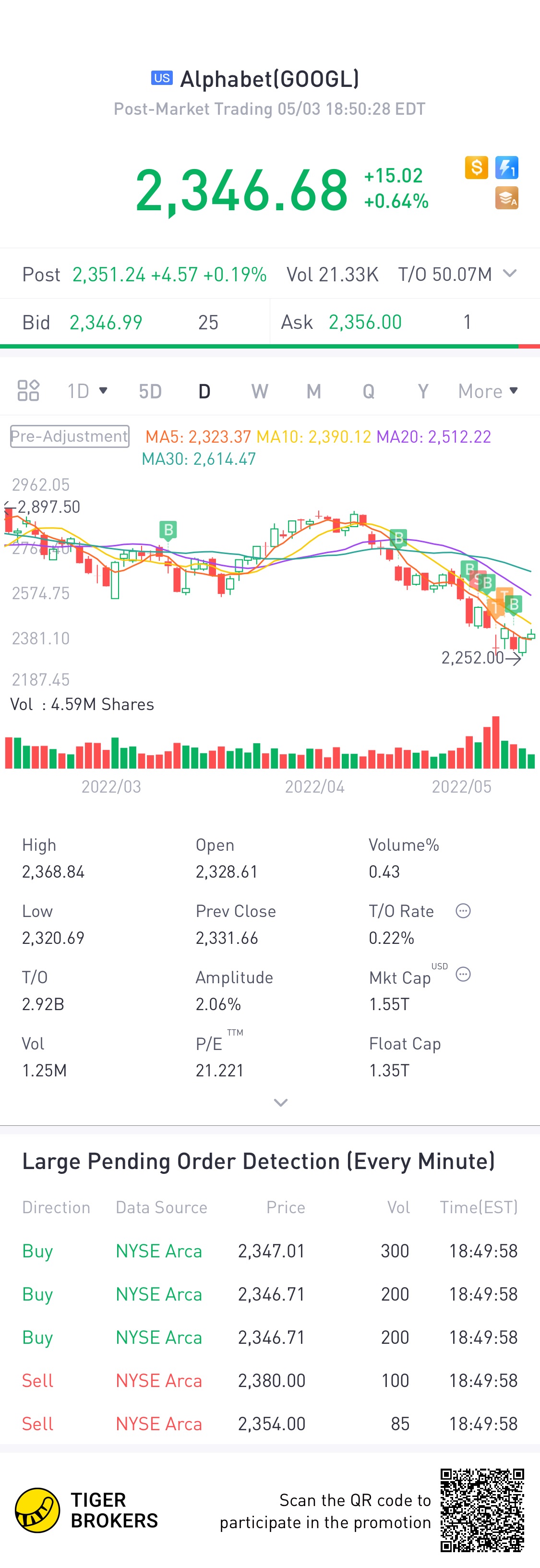The image size is (540, 1568).
Task: Select the D daily chart tab
Action: point(204,391)
